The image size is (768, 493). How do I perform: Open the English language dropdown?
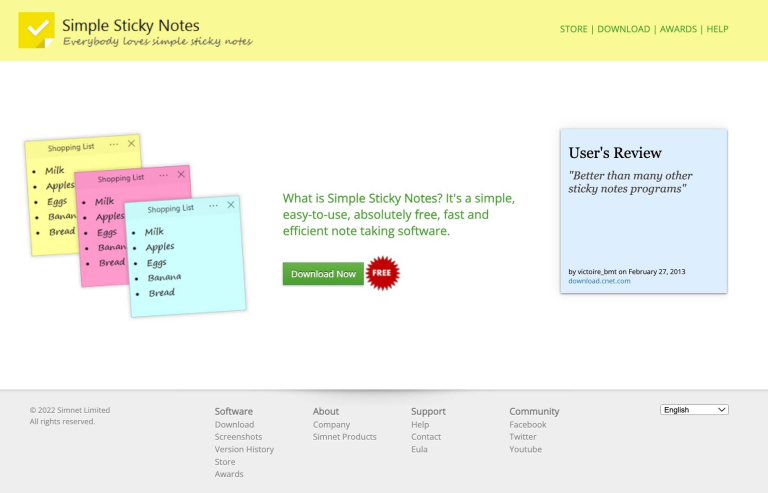tap(694, 410)
